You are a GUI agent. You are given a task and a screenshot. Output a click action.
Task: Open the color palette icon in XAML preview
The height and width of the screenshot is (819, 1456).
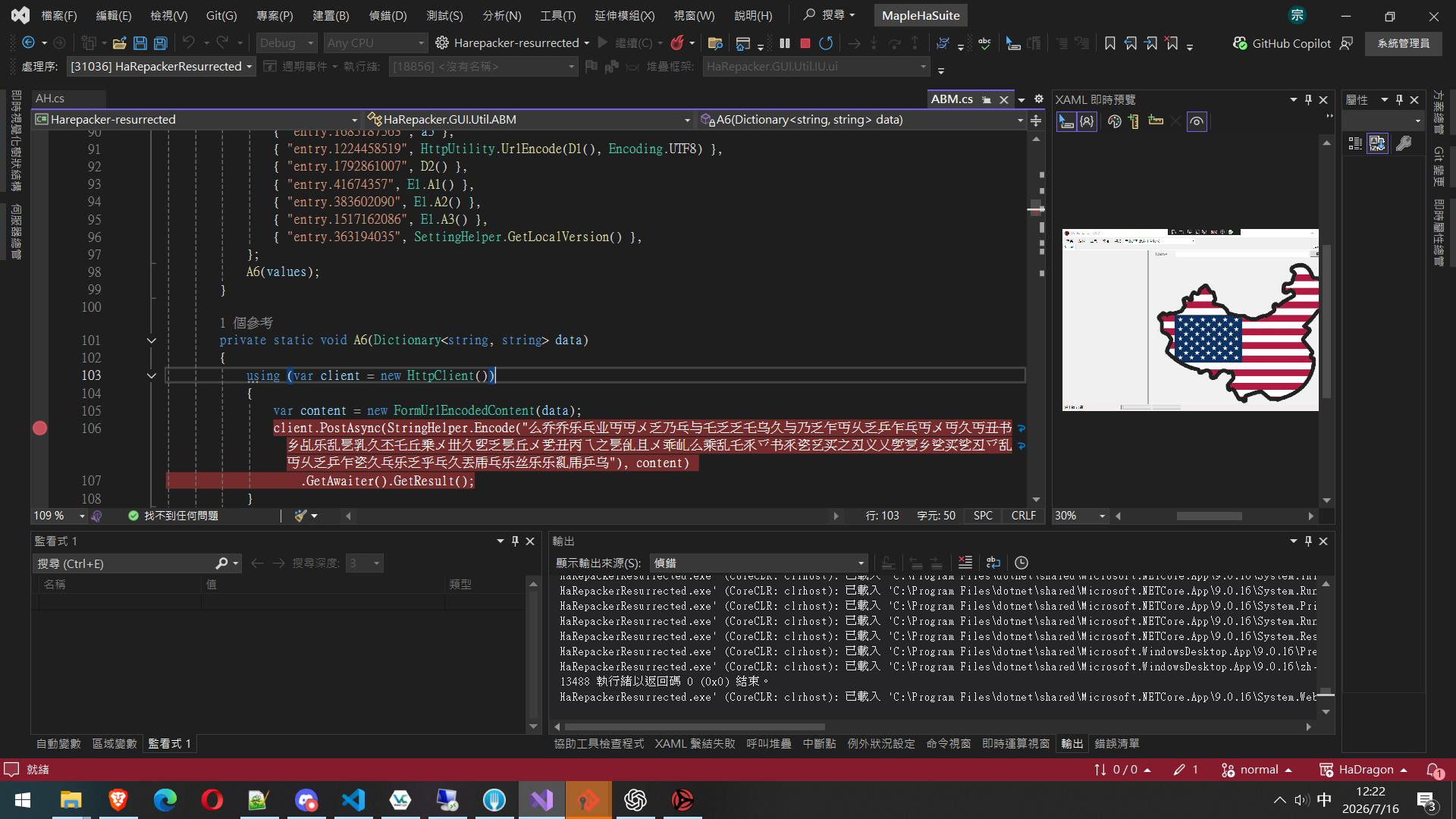point(1114,121)
